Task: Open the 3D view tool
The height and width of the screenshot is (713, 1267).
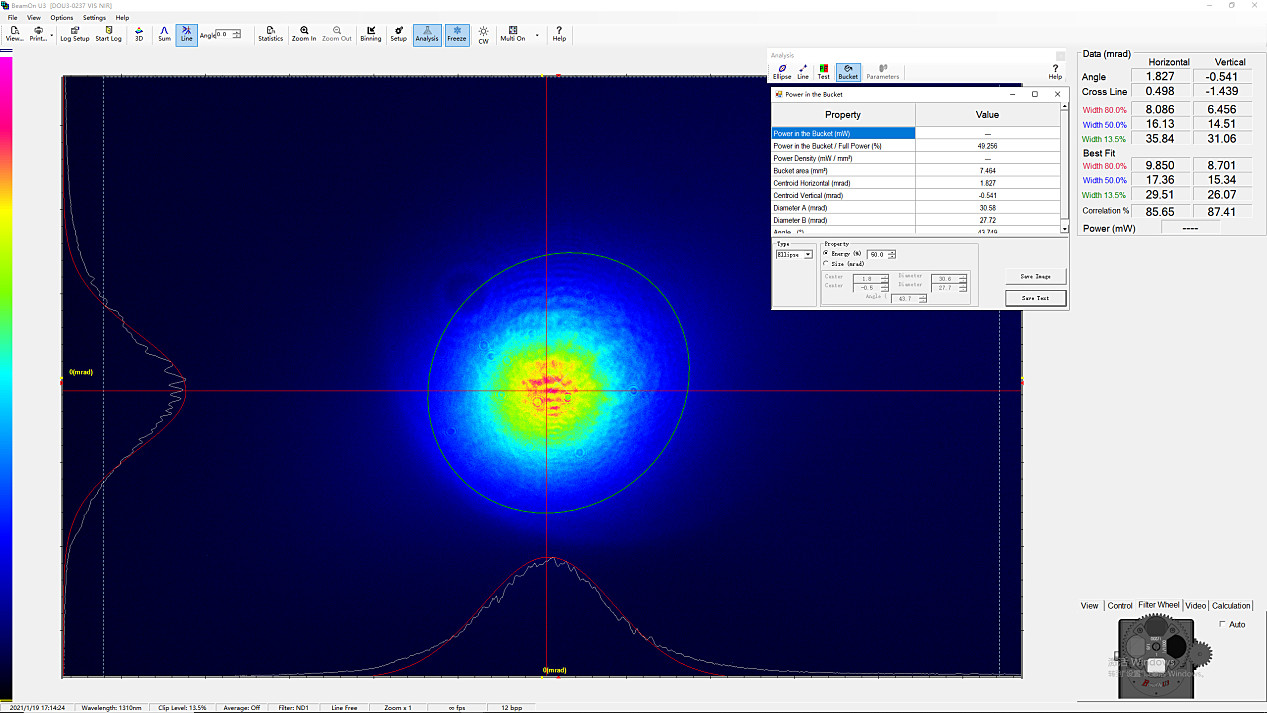Action: 139,34
